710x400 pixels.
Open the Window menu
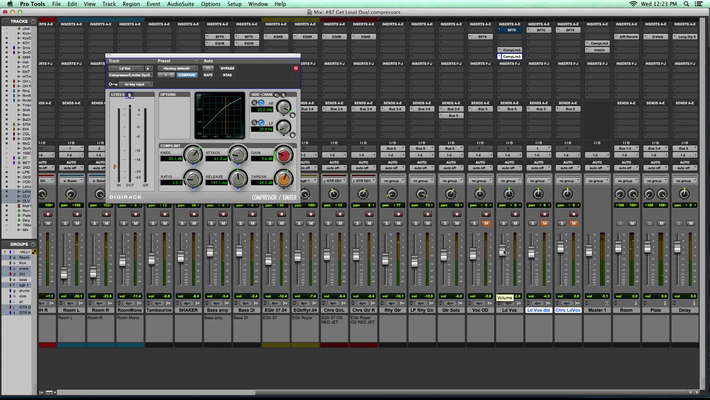click(258, 4)
